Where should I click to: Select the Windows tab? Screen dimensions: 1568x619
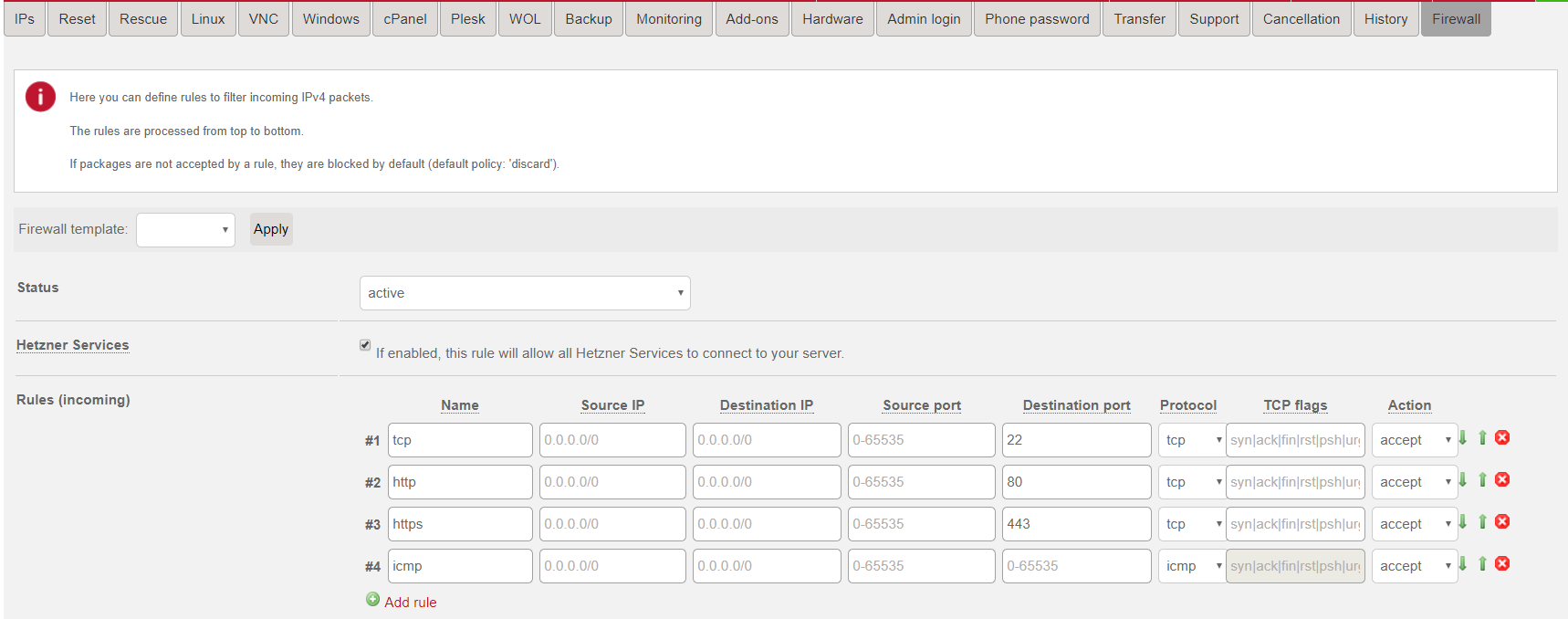(331, 19)
